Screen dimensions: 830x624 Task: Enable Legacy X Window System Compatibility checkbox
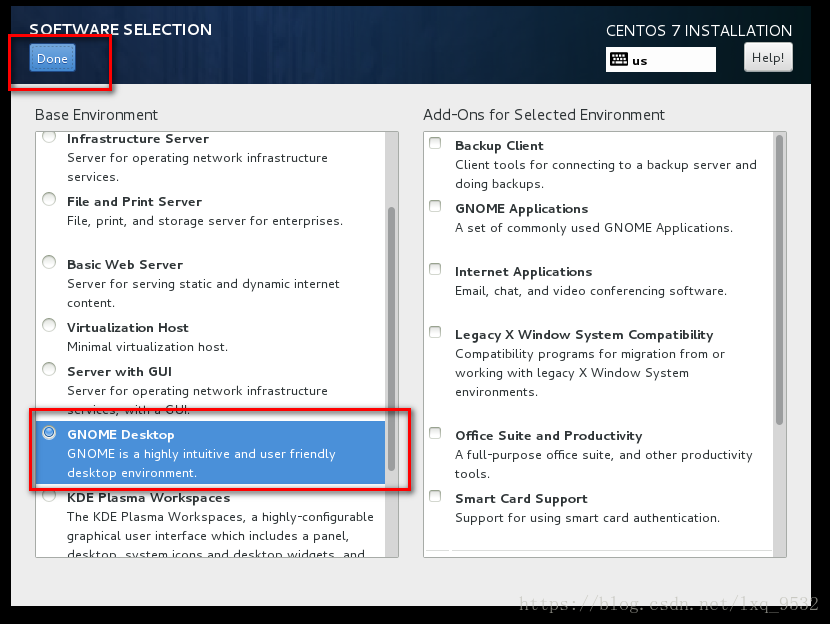(x=435, y=332)
